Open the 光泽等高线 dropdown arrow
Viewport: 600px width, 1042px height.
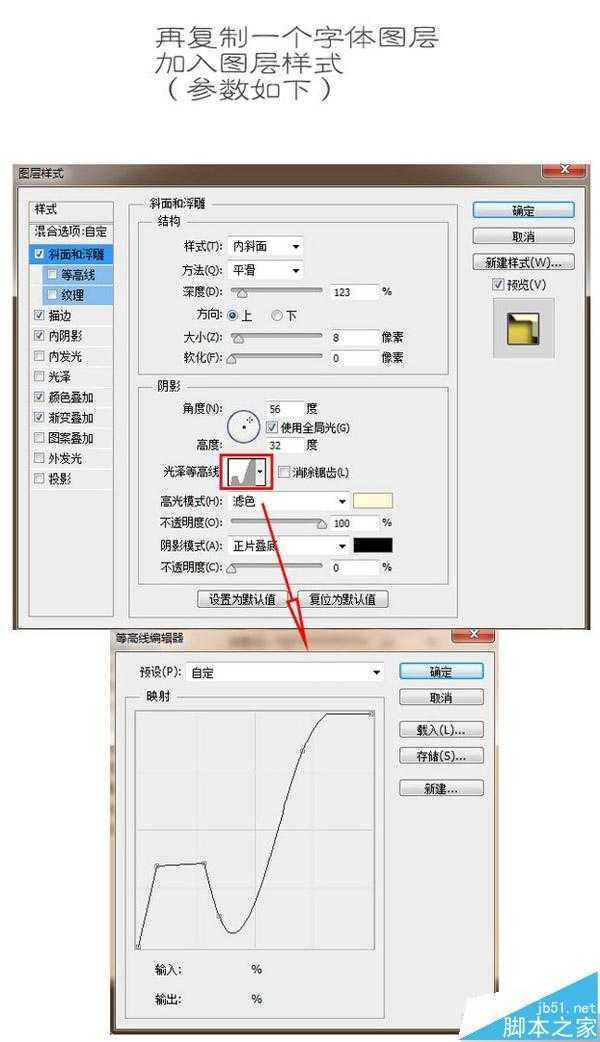260,472
